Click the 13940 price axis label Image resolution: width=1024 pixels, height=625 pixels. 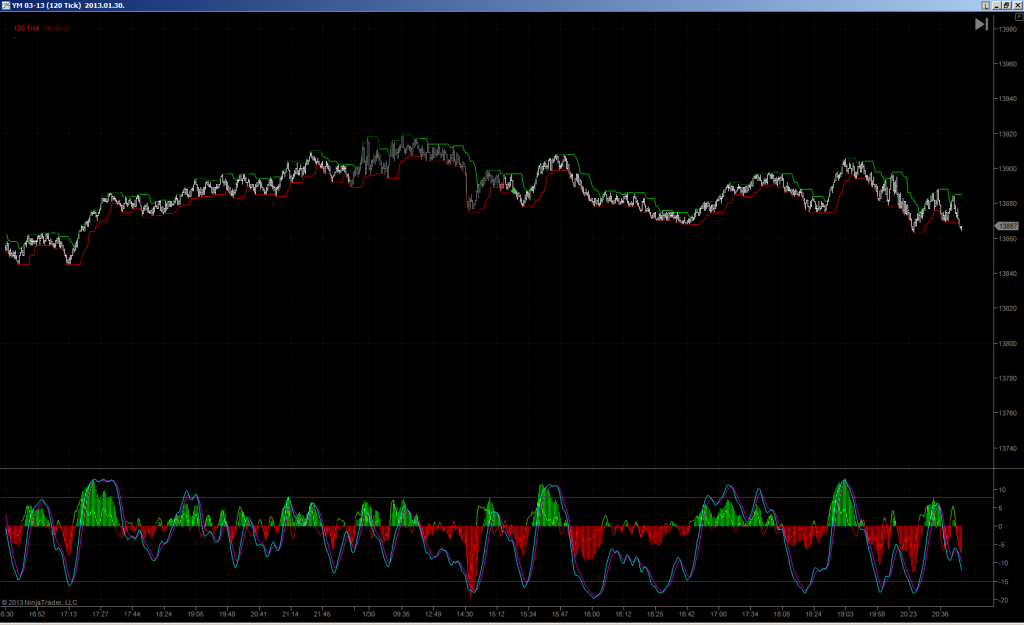click(1007, 99)
